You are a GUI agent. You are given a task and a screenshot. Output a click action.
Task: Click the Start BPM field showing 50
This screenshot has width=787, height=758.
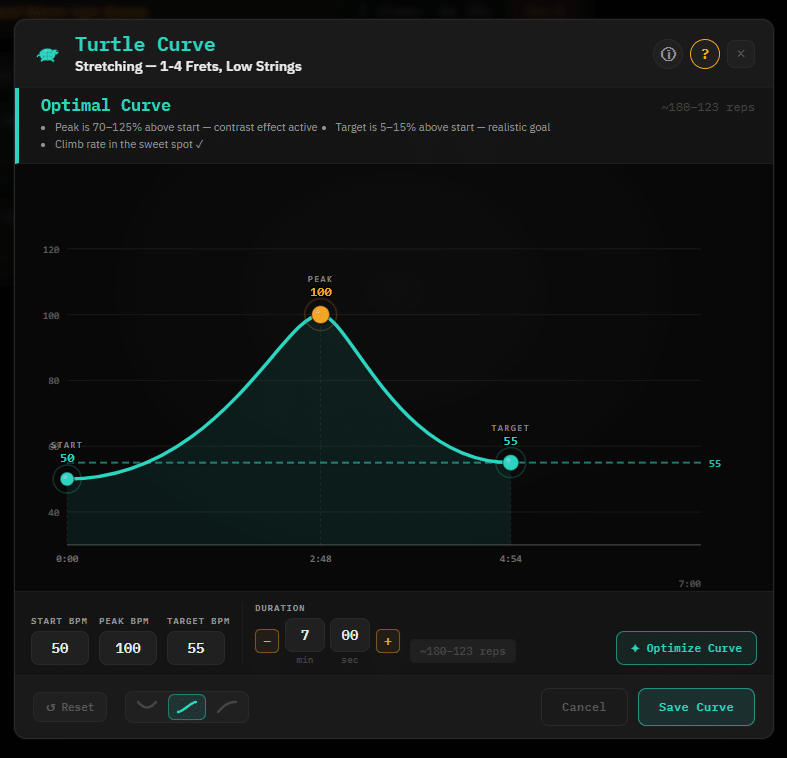(60, 648)
